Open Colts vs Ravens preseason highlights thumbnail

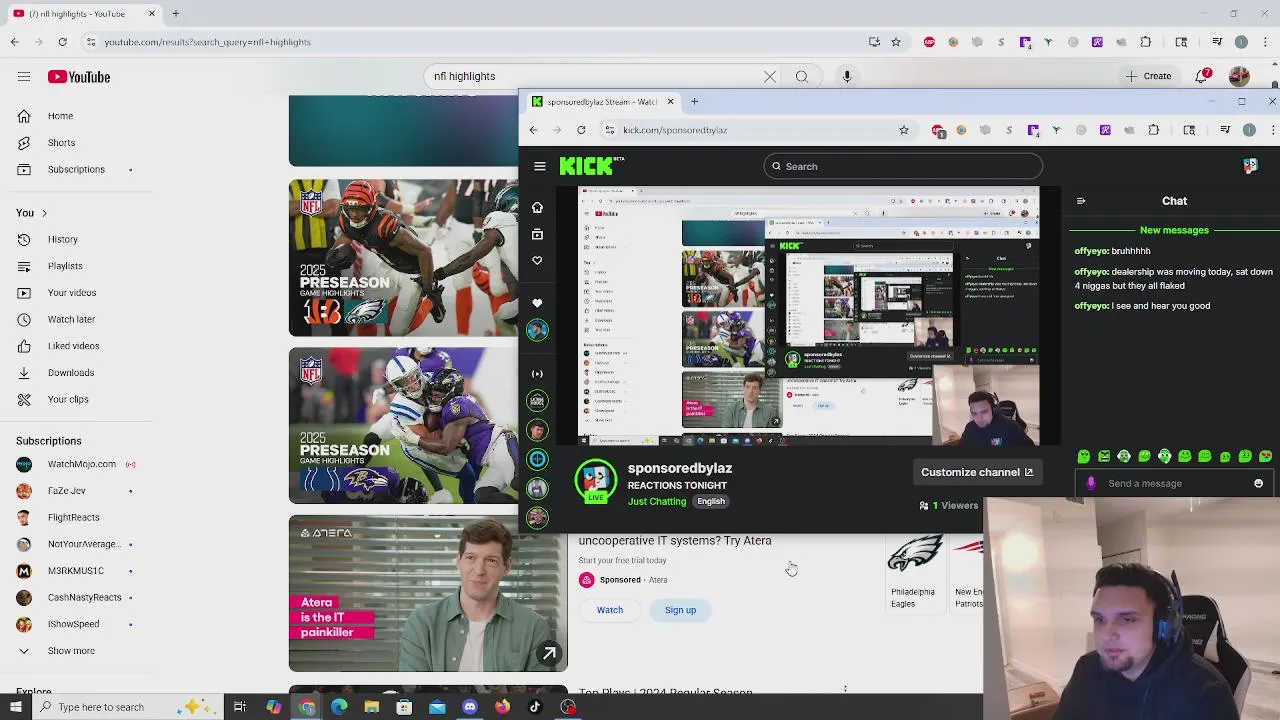403,425
